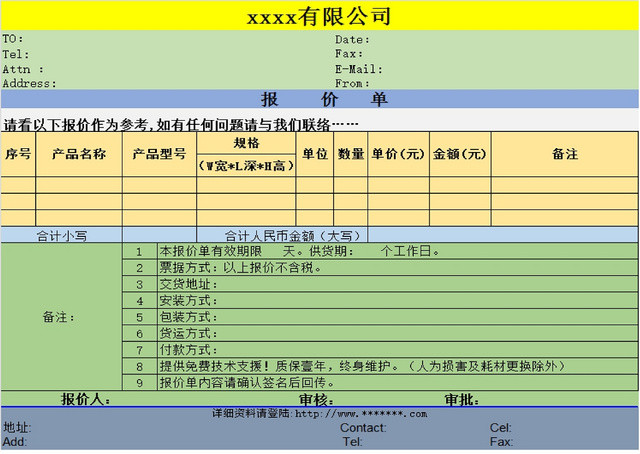Click the footer 'Fax:' label

[x=501, y=442]
